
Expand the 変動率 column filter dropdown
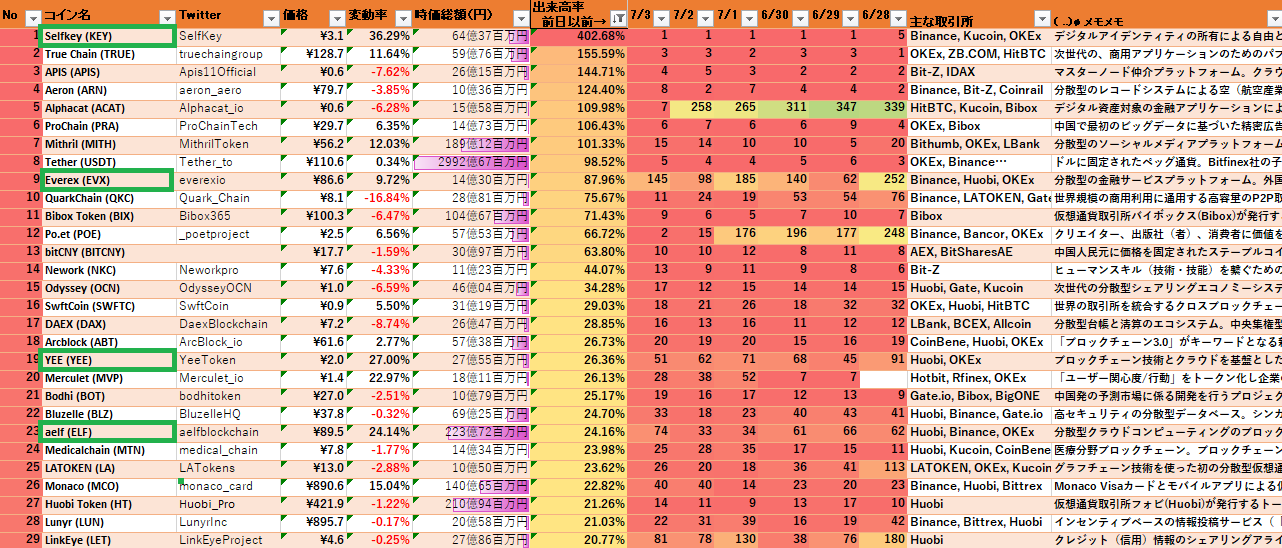point(400,18)
